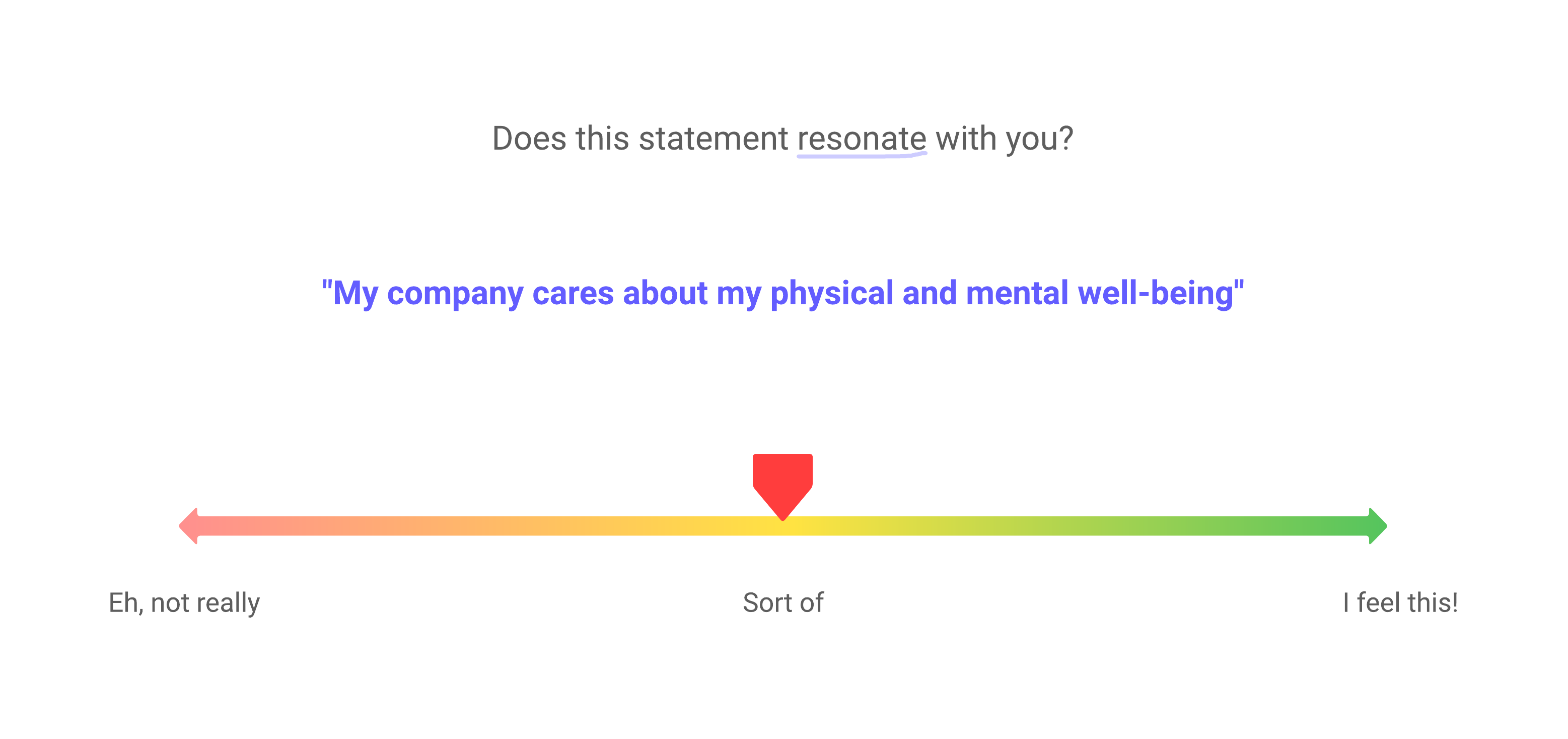
Task: Click the word "physical" in the statement
Action: 831,293
